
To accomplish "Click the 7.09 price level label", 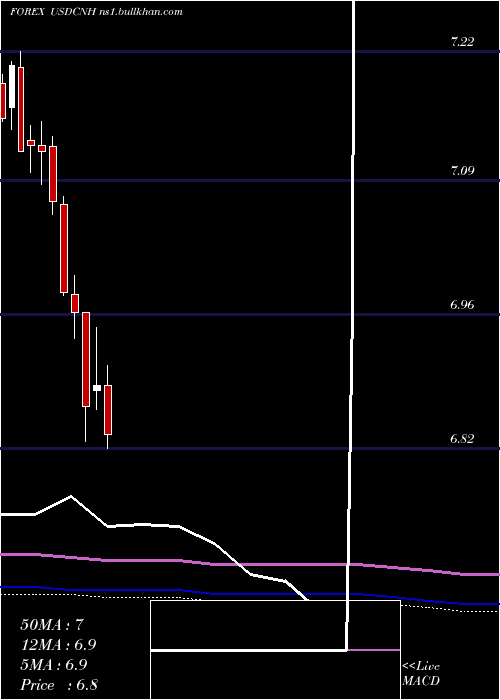I will [x=462, y=171].
